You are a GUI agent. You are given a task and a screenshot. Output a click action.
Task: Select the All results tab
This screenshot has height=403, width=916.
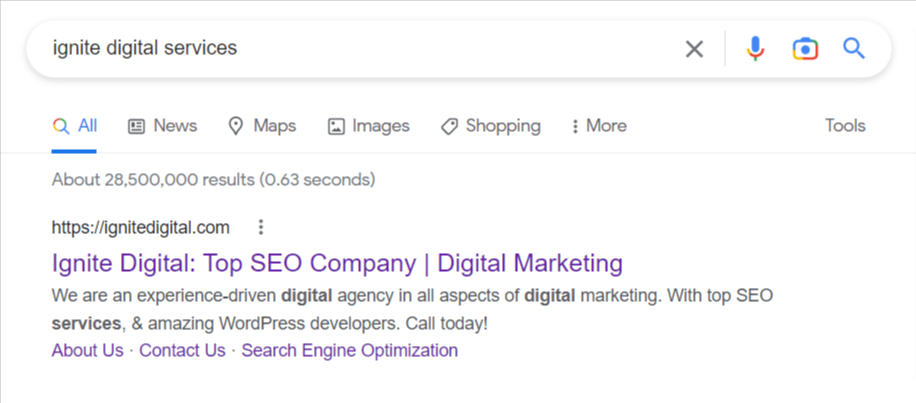pos(75,126)
